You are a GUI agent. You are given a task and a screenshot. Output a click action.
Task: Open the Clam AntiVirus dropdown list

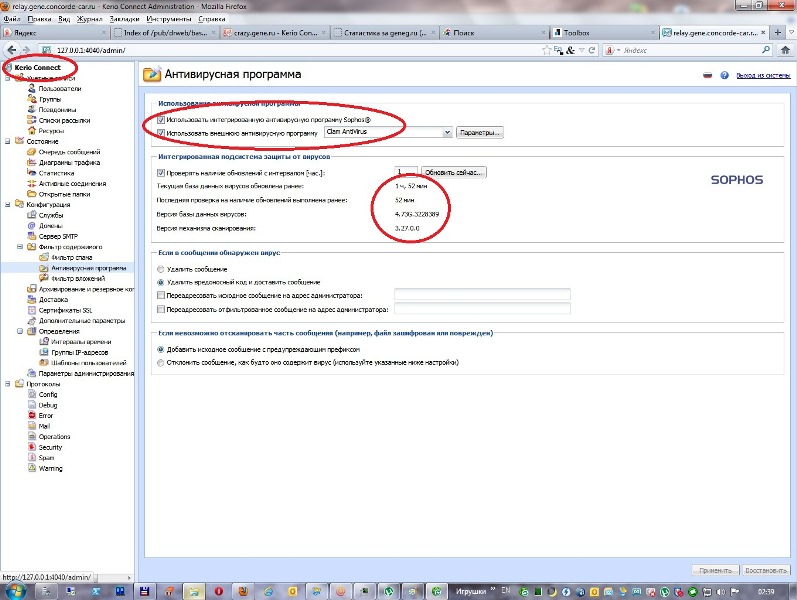446,132
